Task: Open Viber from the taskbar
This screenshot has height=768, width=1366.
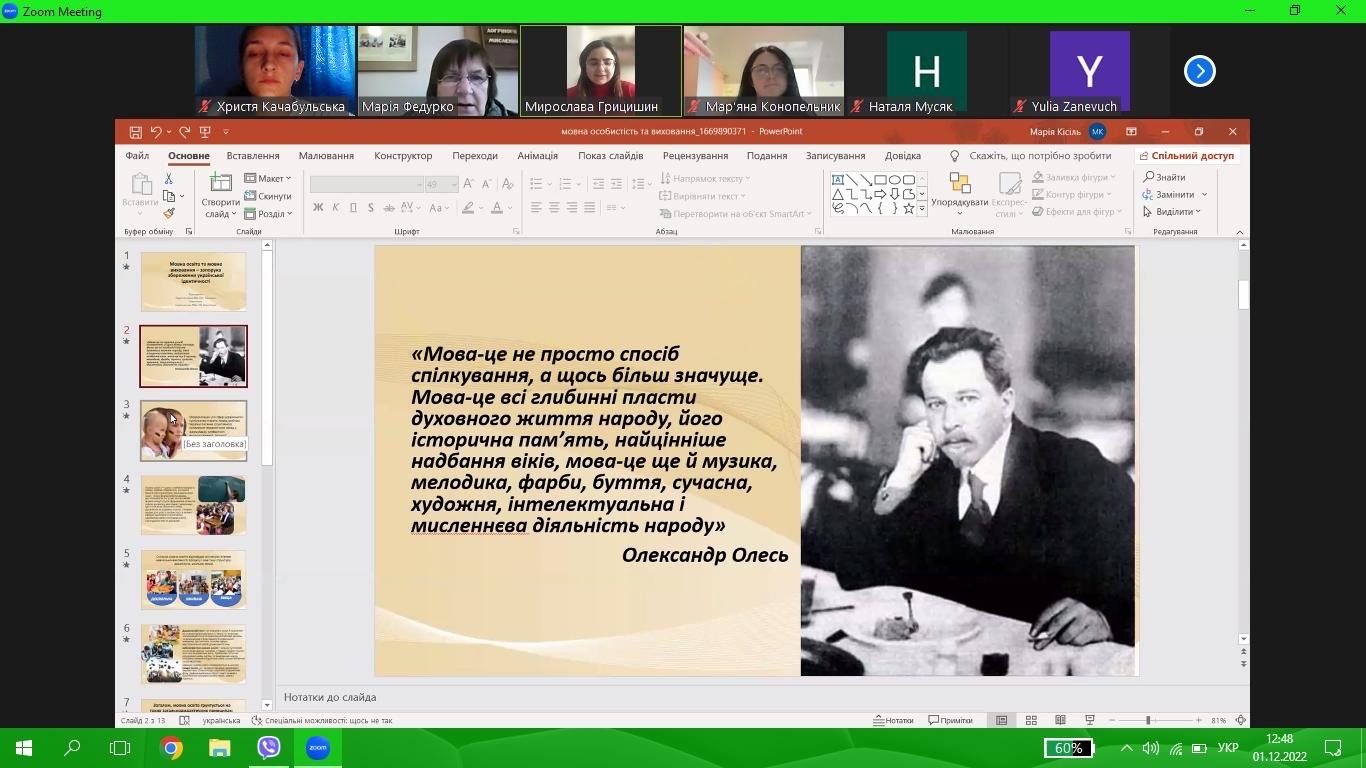Action: click(x=269, y=748)
